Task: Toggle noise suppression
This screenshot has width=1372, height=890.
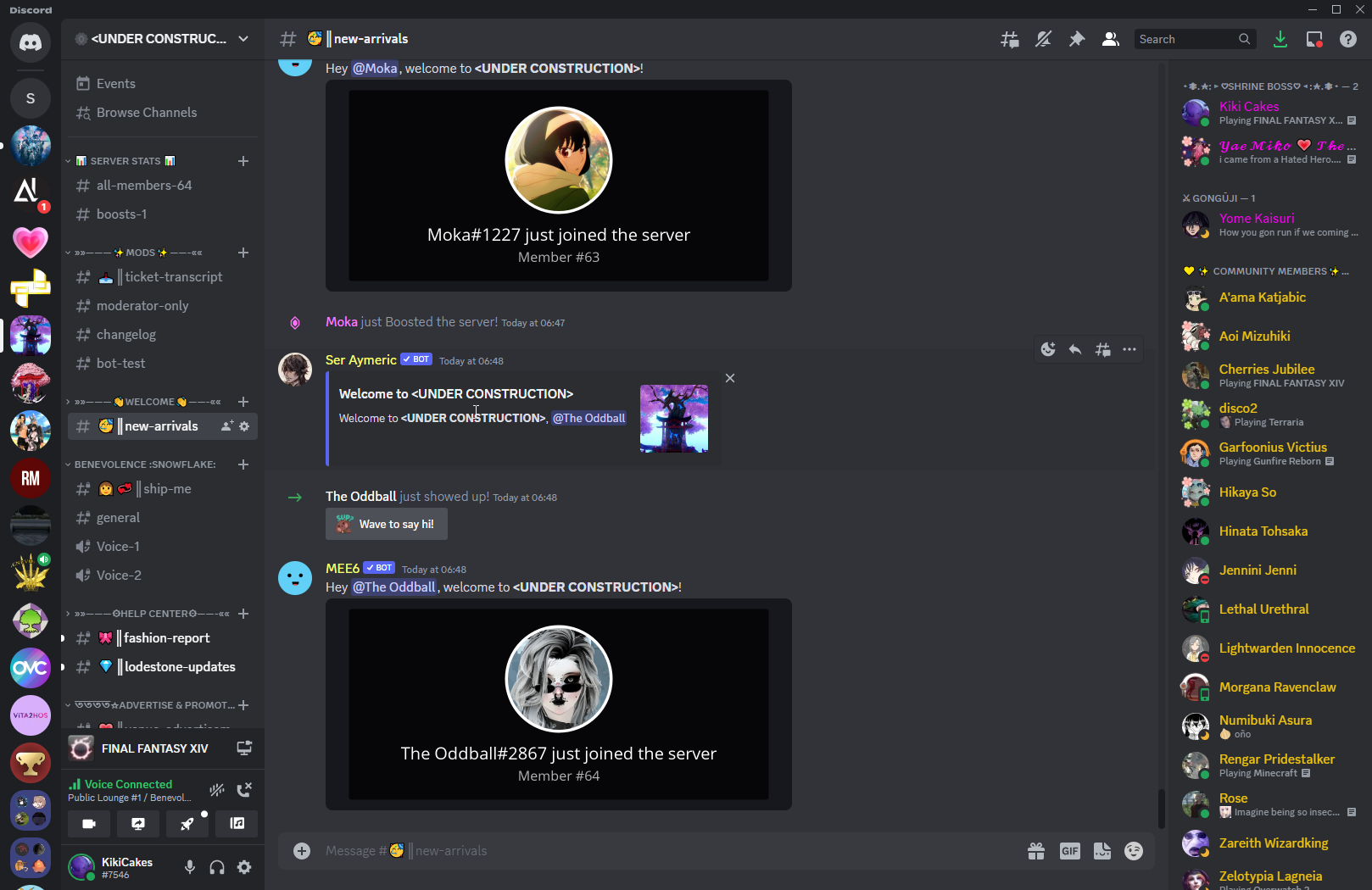Action: click(x=217, y=790)
